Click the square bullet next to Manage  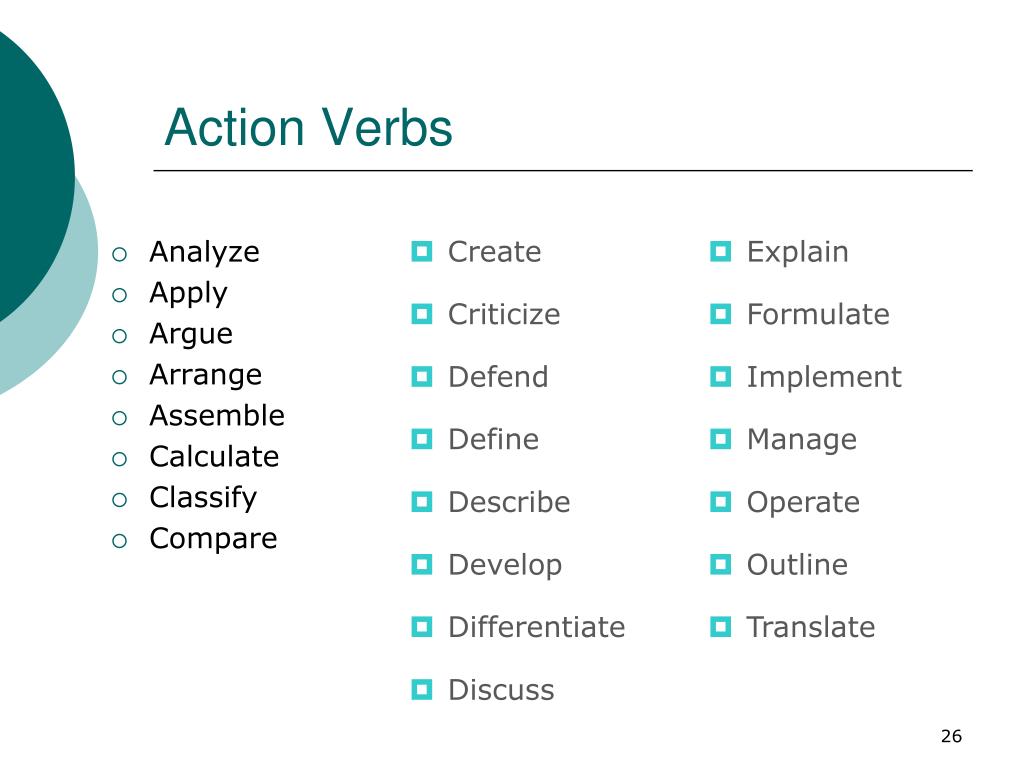(x=720, y=439)
